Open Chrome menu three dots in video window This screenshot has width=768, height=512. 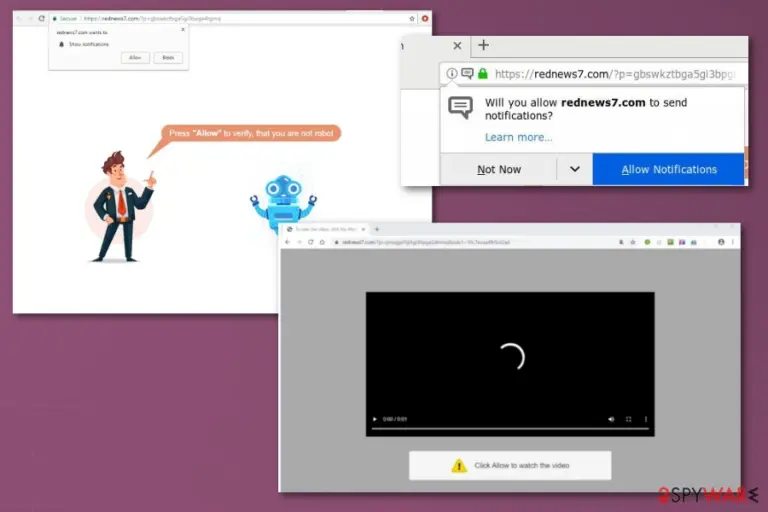[x=733, y=242]
